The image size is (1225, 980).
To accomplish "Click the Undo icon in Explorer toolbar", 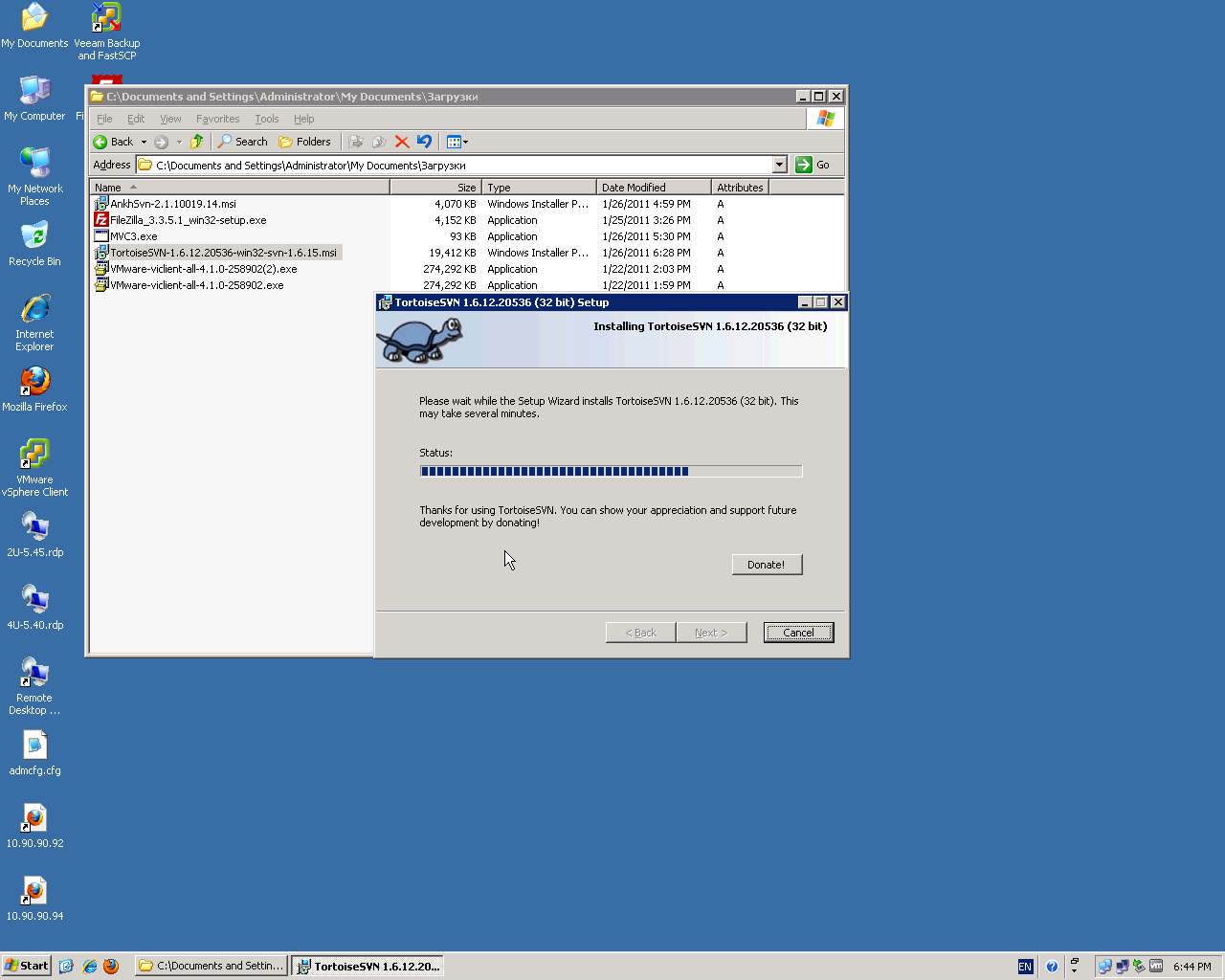I will pos(424,142).
